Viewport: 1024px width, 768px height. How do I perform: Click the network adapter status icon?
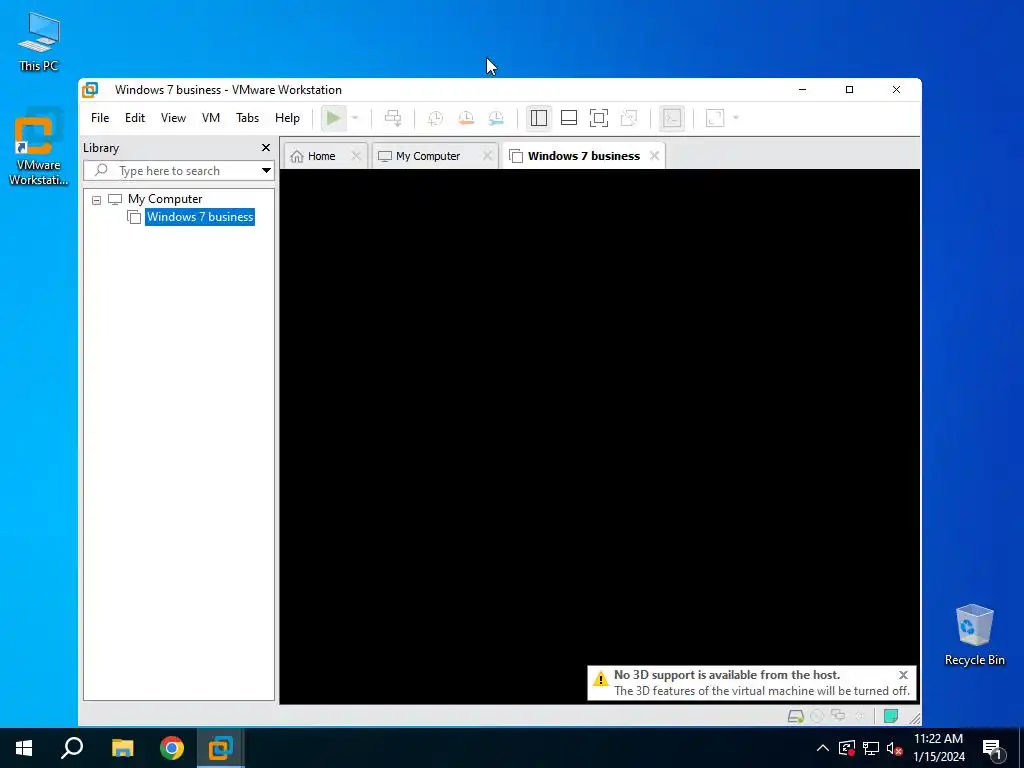[838, 716]
